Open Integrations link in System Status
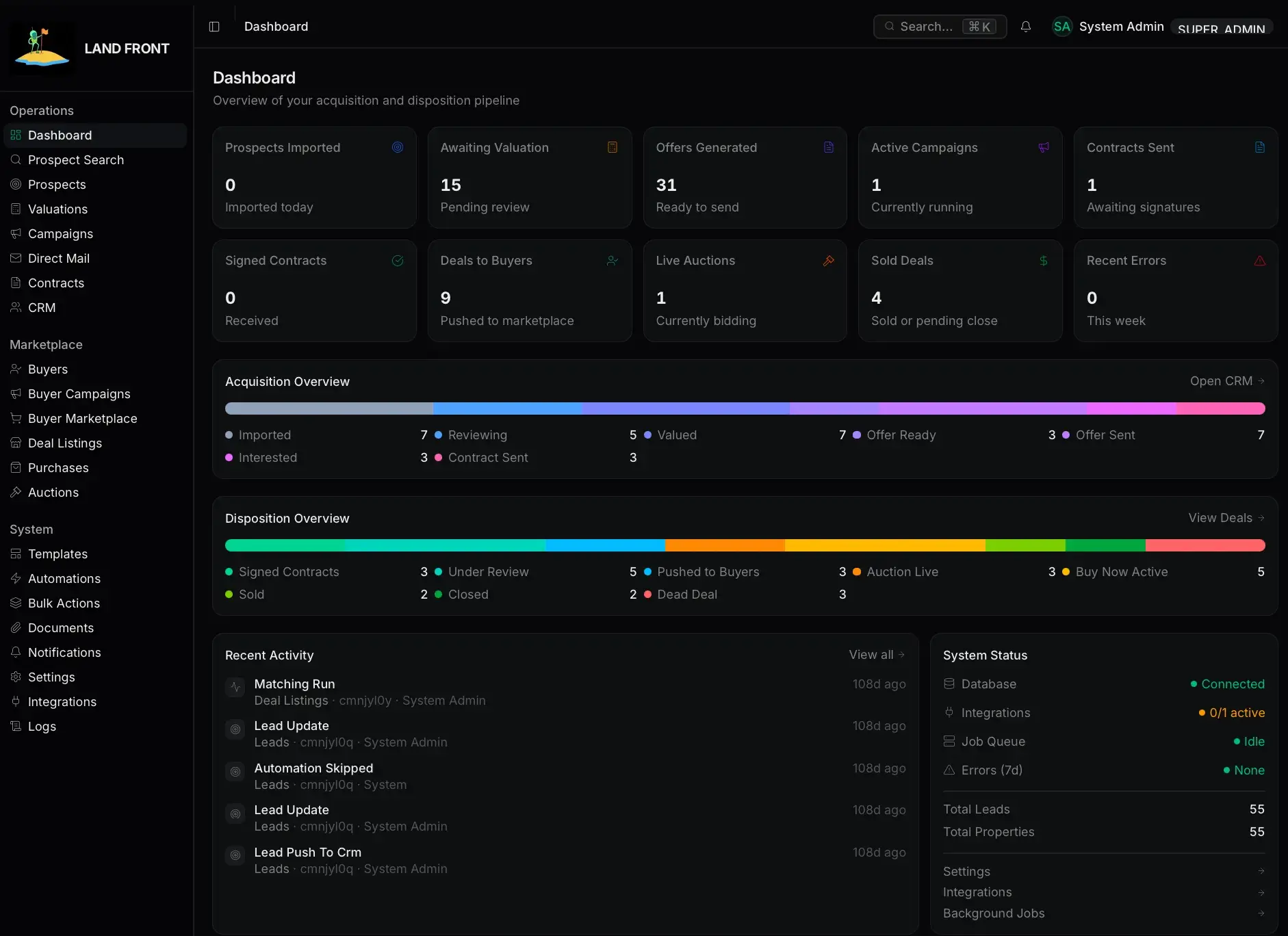 [x=1104, y=892]
